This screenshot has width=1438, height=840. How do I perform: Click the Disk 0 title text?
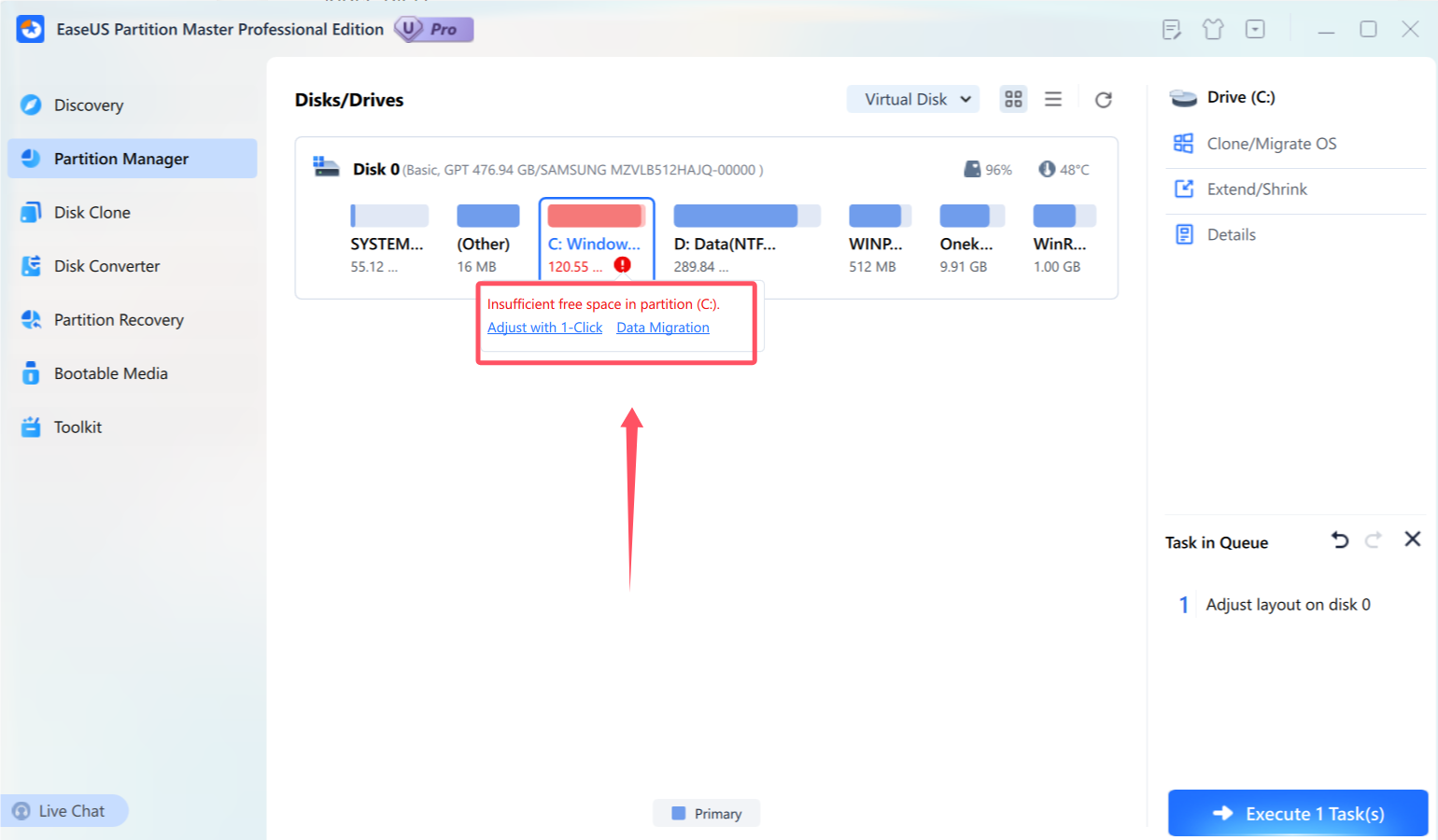click(376, 169)
